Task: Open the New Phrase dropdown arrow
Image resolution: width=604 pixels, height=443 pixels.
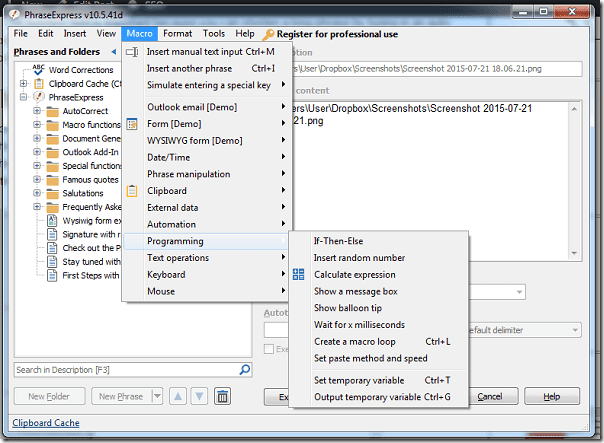Action: (157, 396)
